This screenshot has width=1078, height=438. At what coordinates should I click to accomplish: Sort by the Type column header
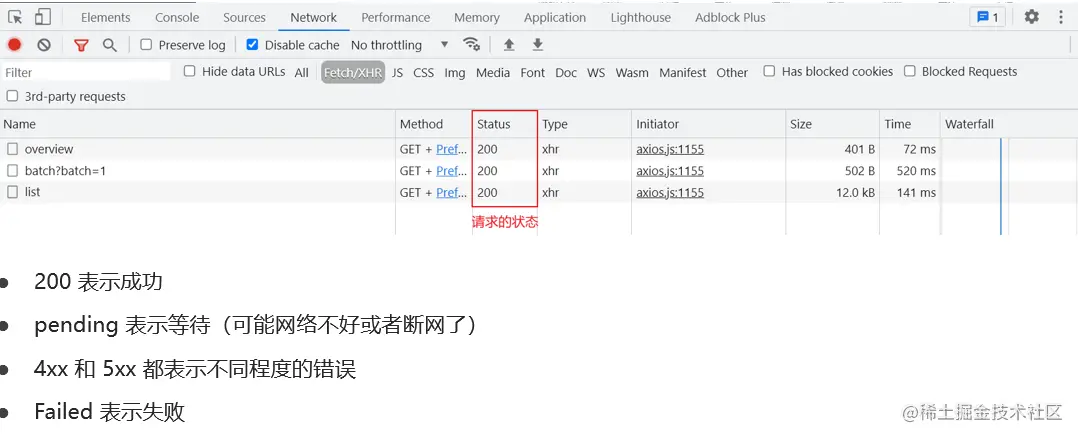pyautogui.click(x=584, y=124)
